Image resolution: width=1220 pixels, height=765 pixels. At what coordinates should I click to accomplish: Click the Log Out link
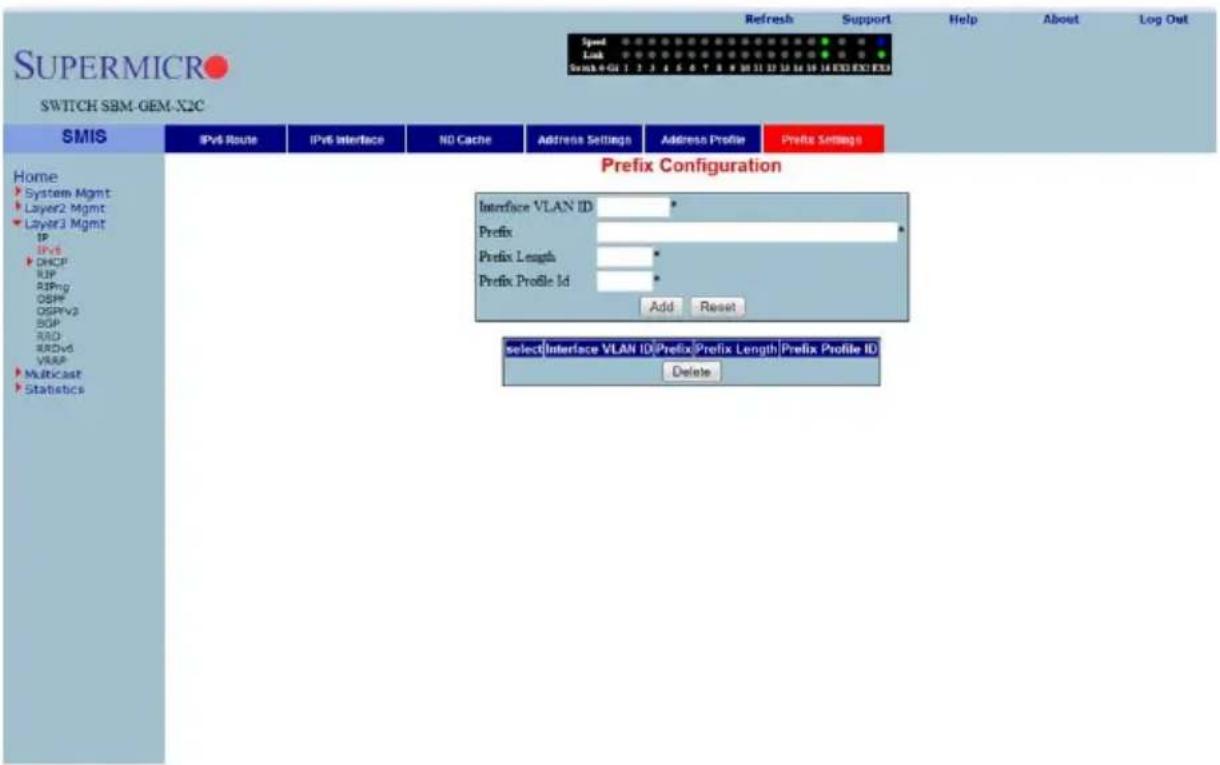tap(1162, 19)
